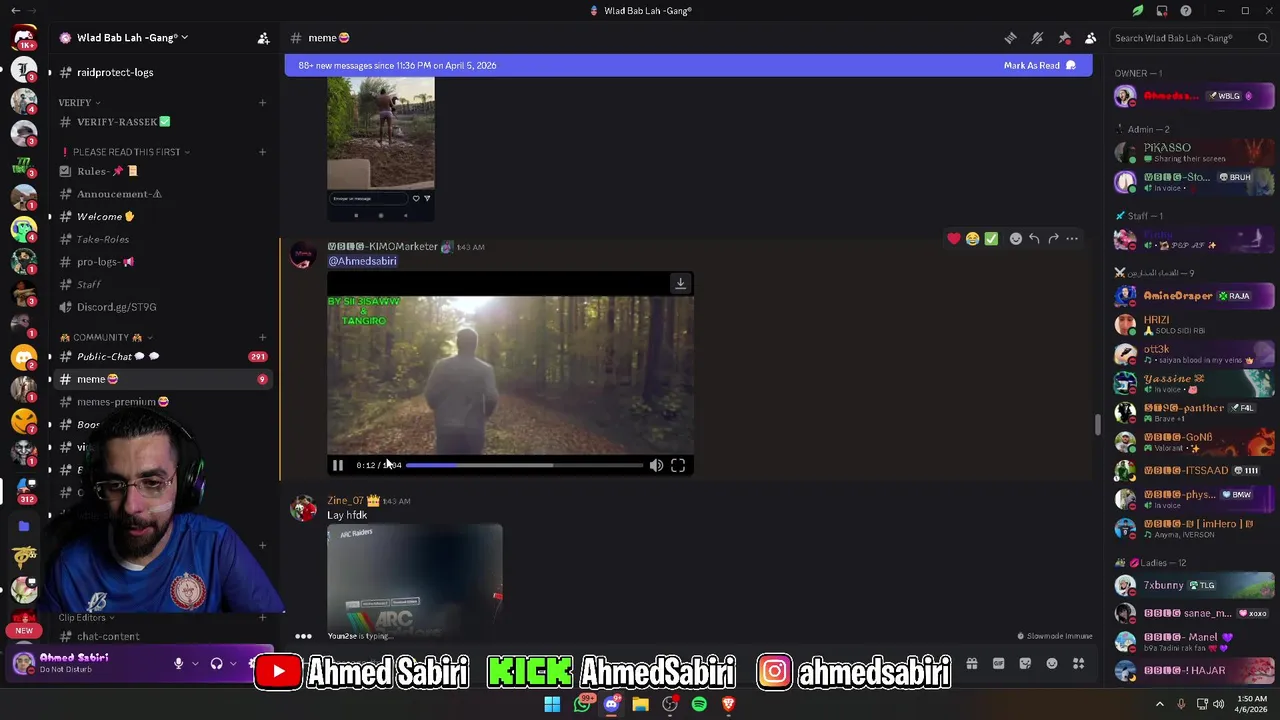
Task: Open Spotify from the taskbar
Action: 699,704
